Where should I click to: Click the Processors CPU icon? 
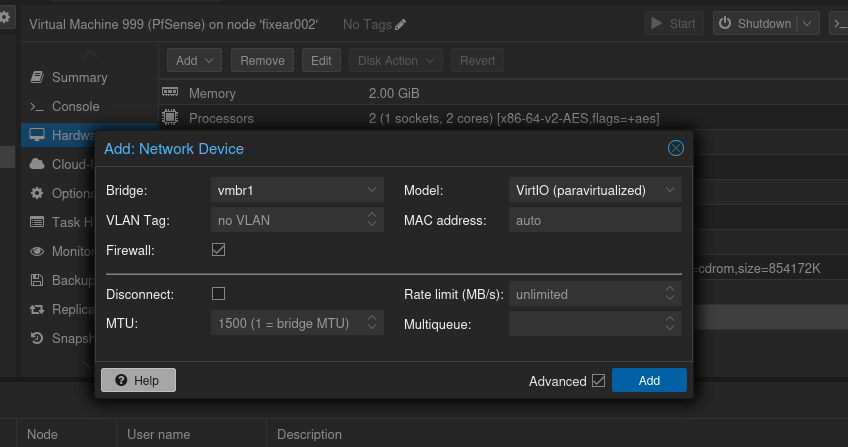click(x=170, y=118)
